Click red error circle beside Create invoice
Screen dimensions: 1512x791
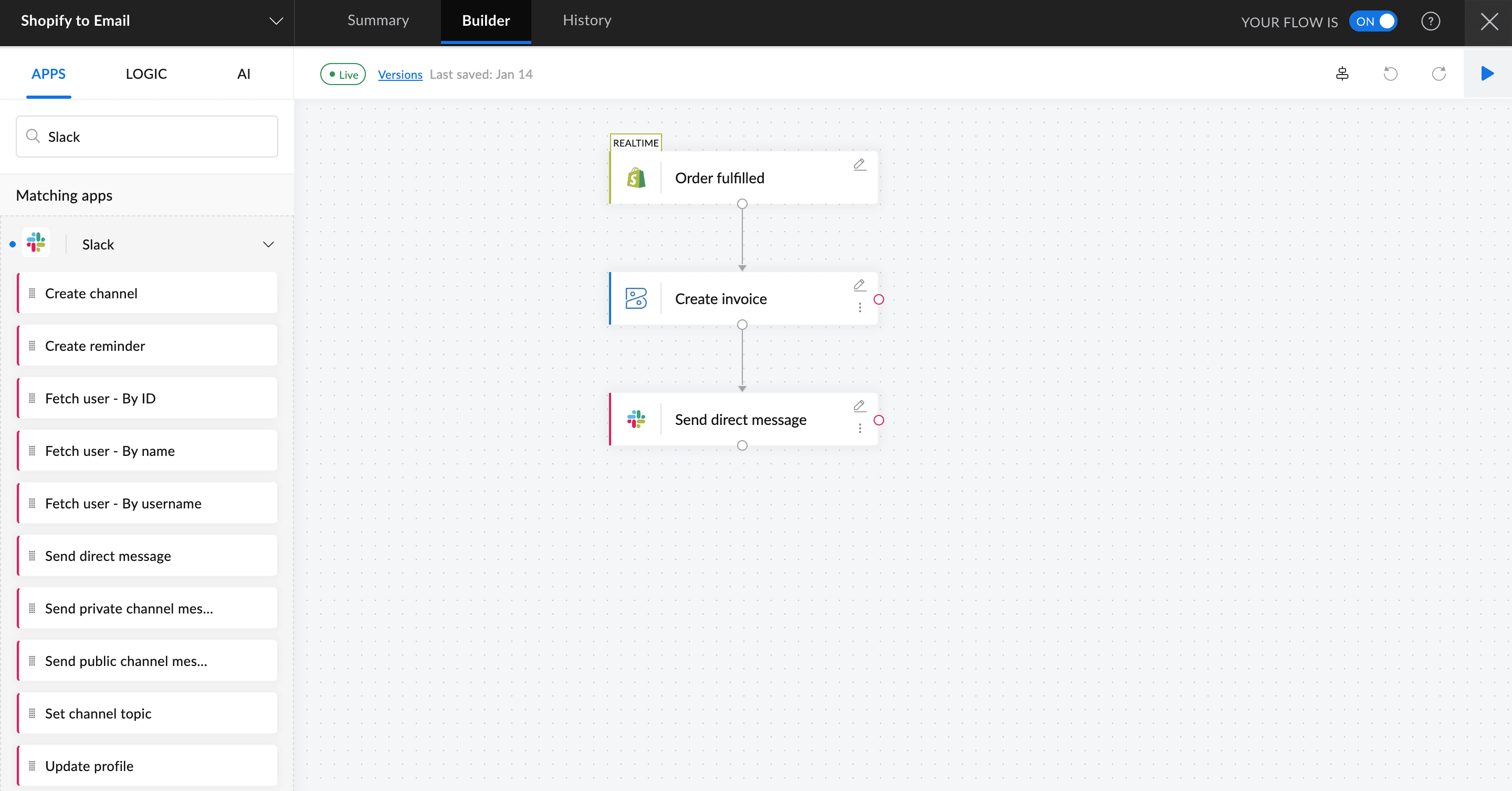point(879,299)
